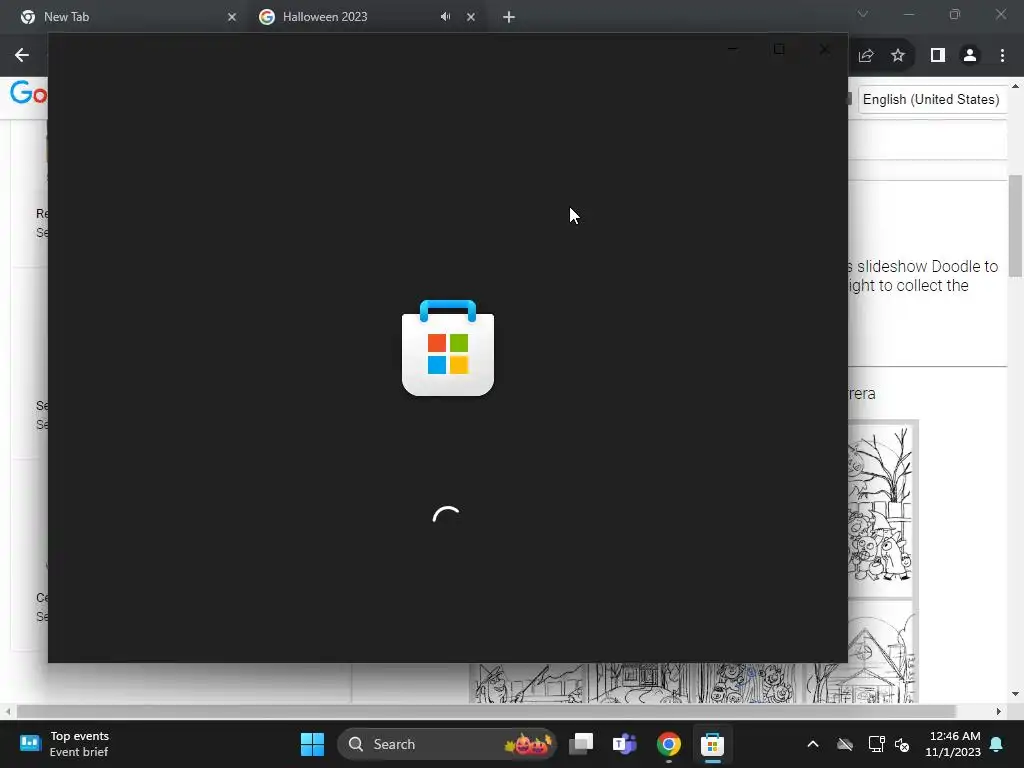Click the page scroll-left arrow

point(8,711)
